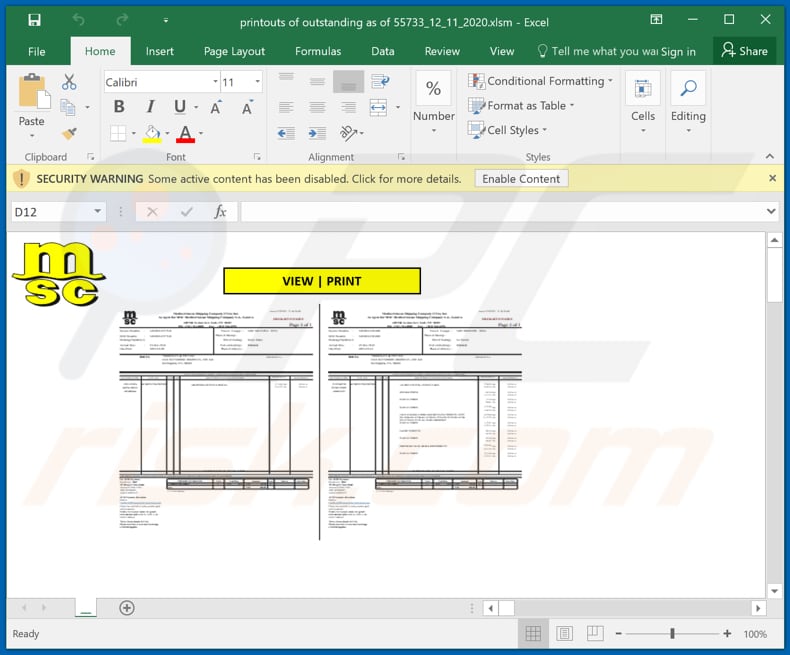Toggle Underline formatting
Screen dimensions: 790x655
(180, 107)
